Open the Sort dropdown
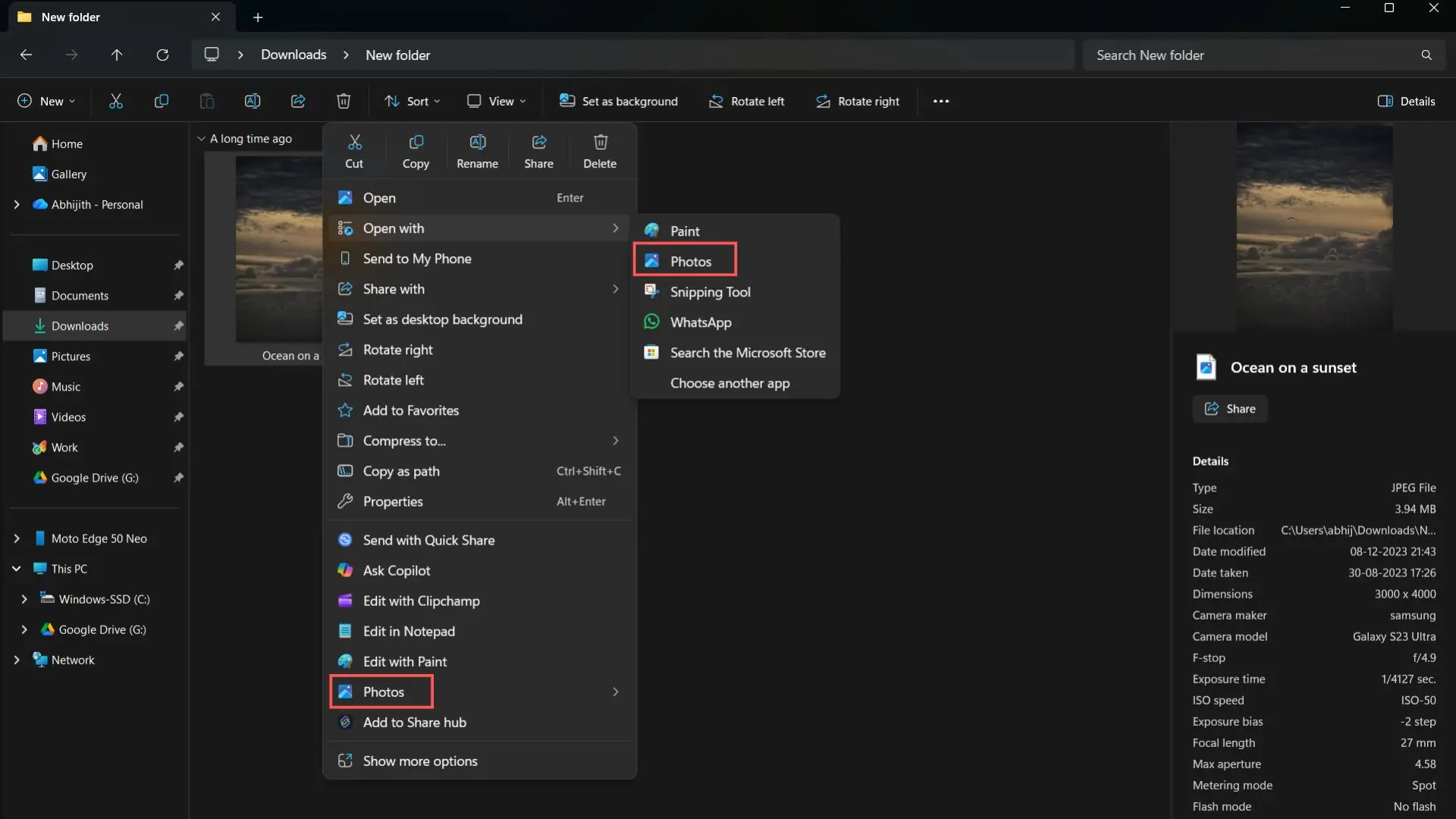 [412, 101]
